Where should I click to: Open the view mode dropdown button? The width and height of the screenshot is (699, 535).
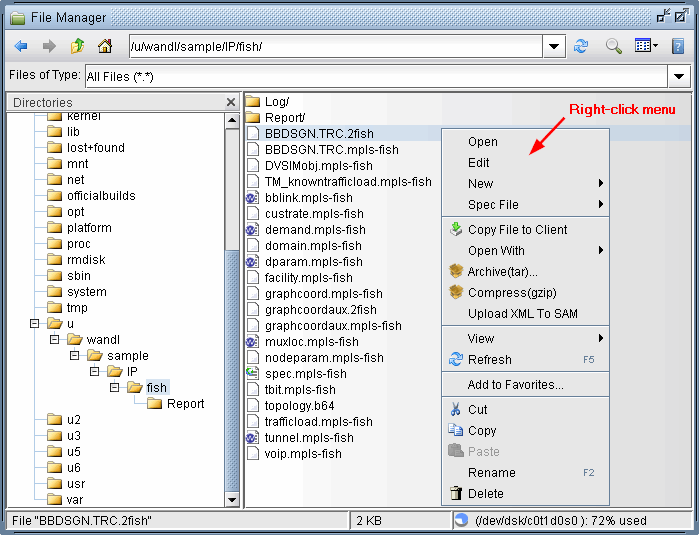click(646, 46)
